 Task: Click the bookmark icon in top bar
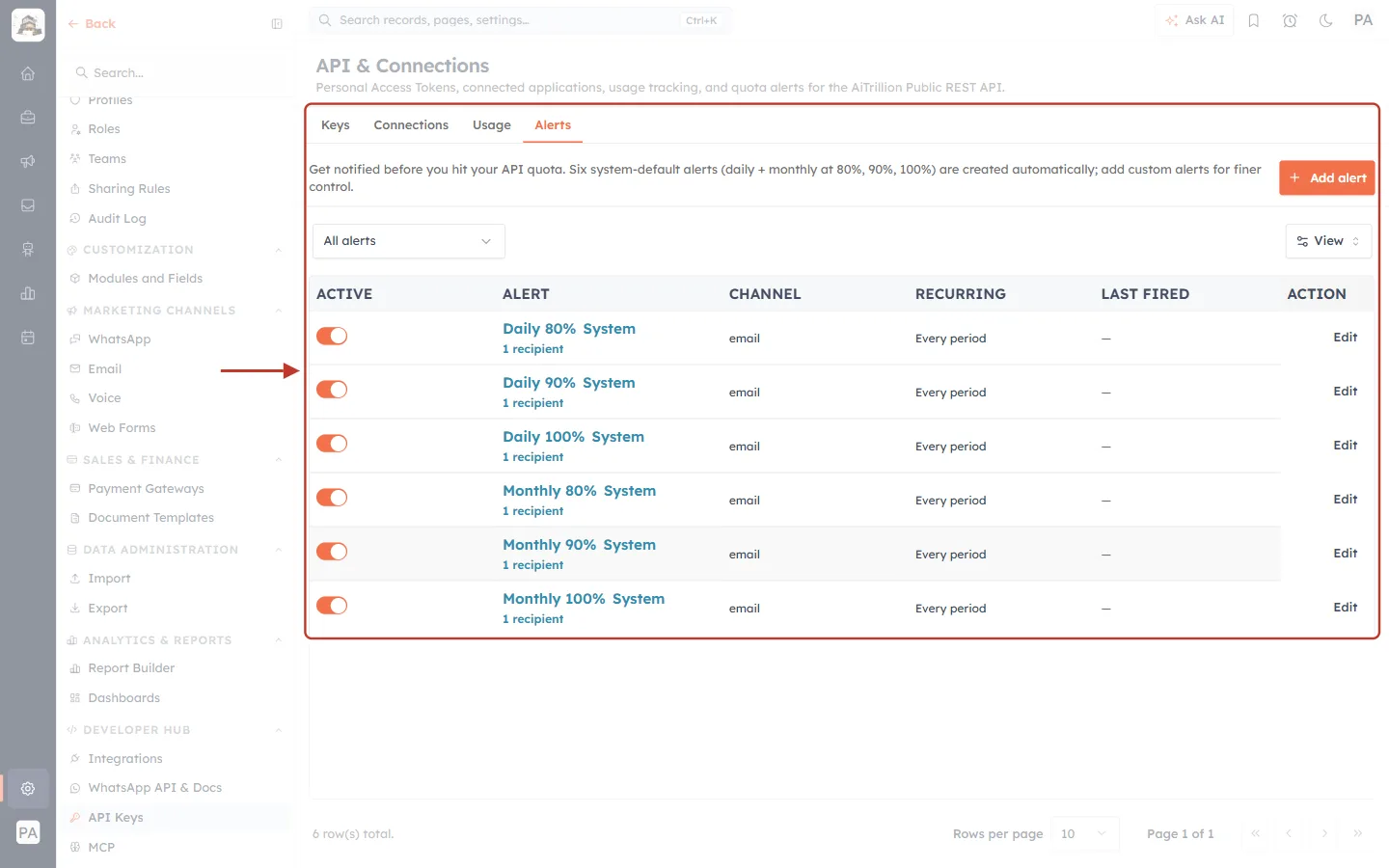point(1254,20)
